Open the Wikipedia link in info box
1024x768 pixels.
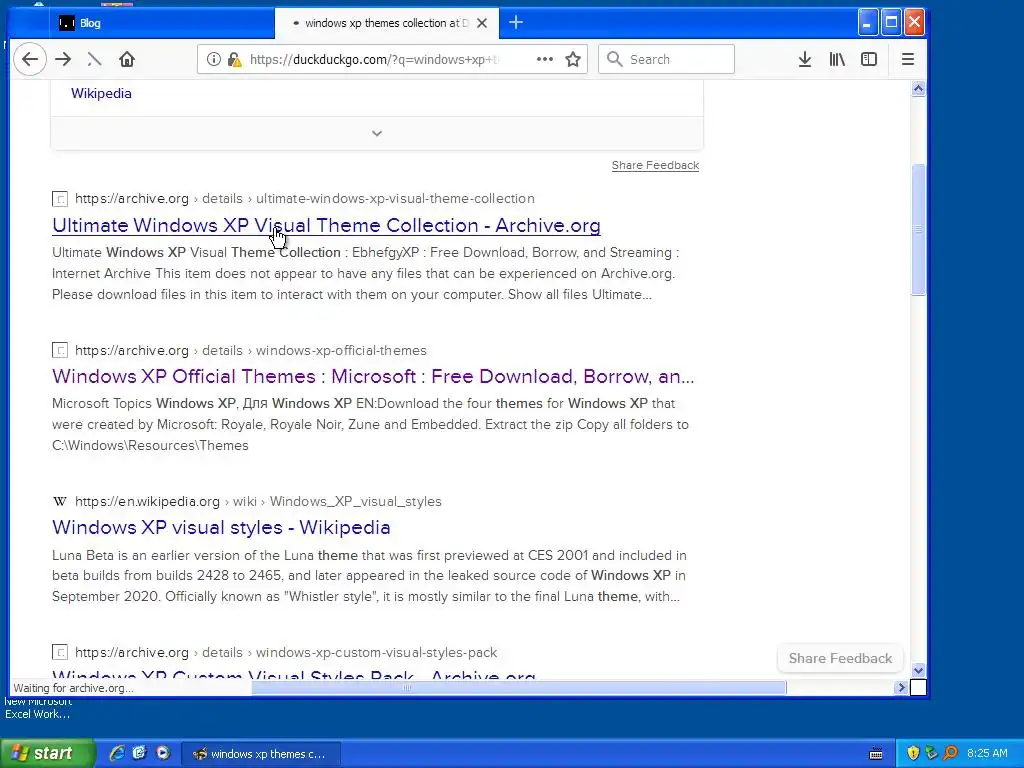101,93
